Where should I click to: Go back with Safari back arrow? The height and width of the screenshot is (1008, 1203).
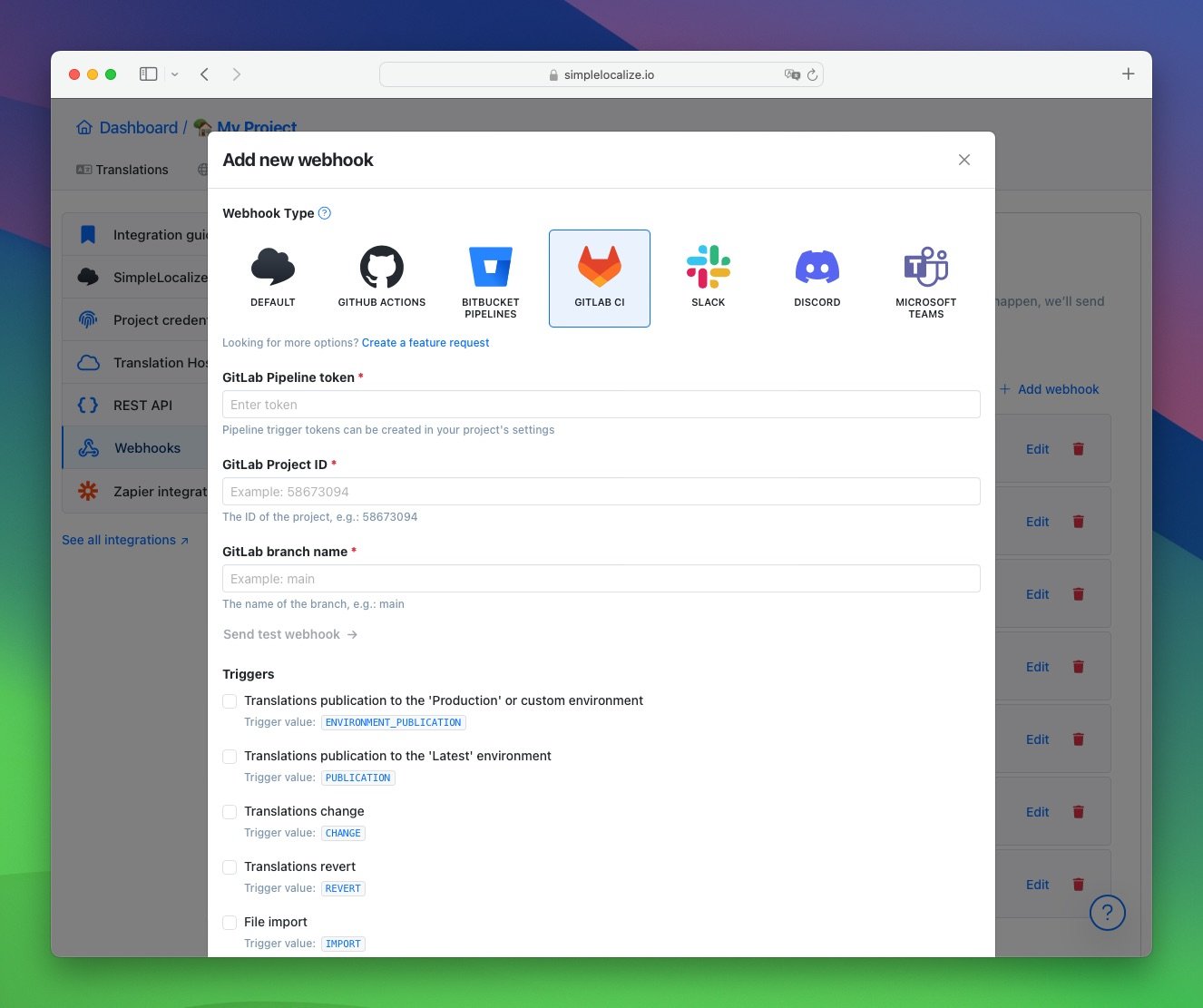pyautogui.click(x=204, y=74)
